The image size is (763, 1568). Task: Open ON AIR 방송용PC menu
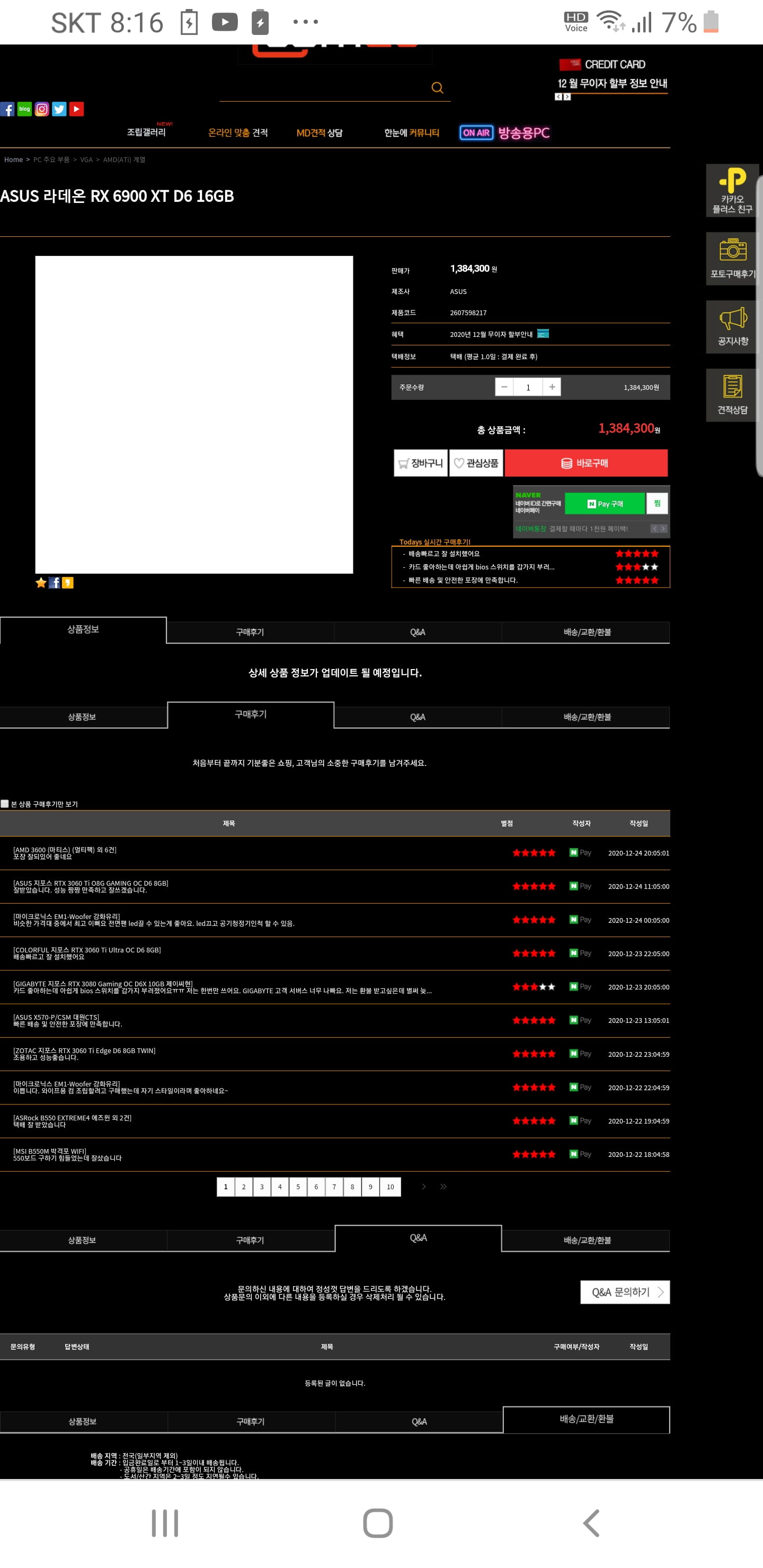click(505, 132)
